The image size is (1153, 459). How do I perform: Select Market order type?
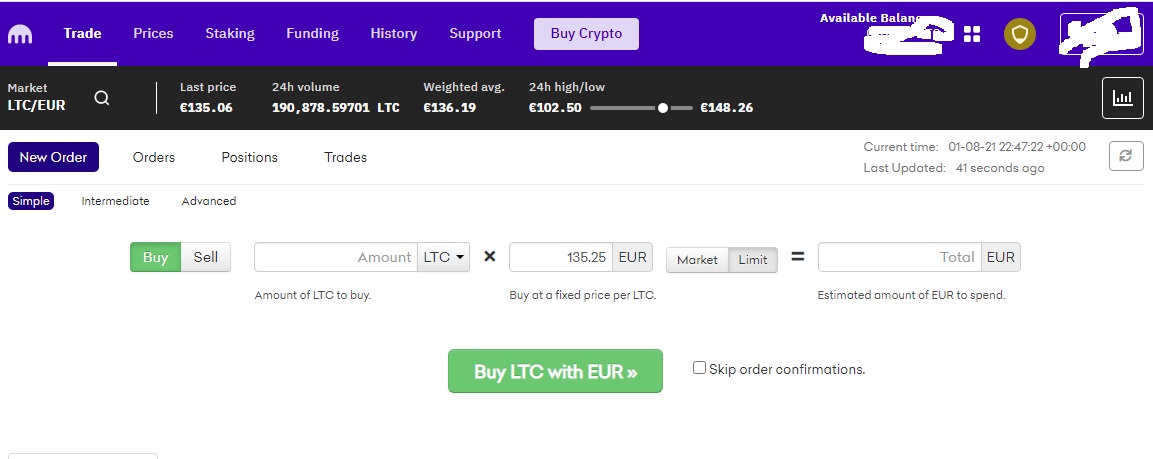[x=697, y=260]
